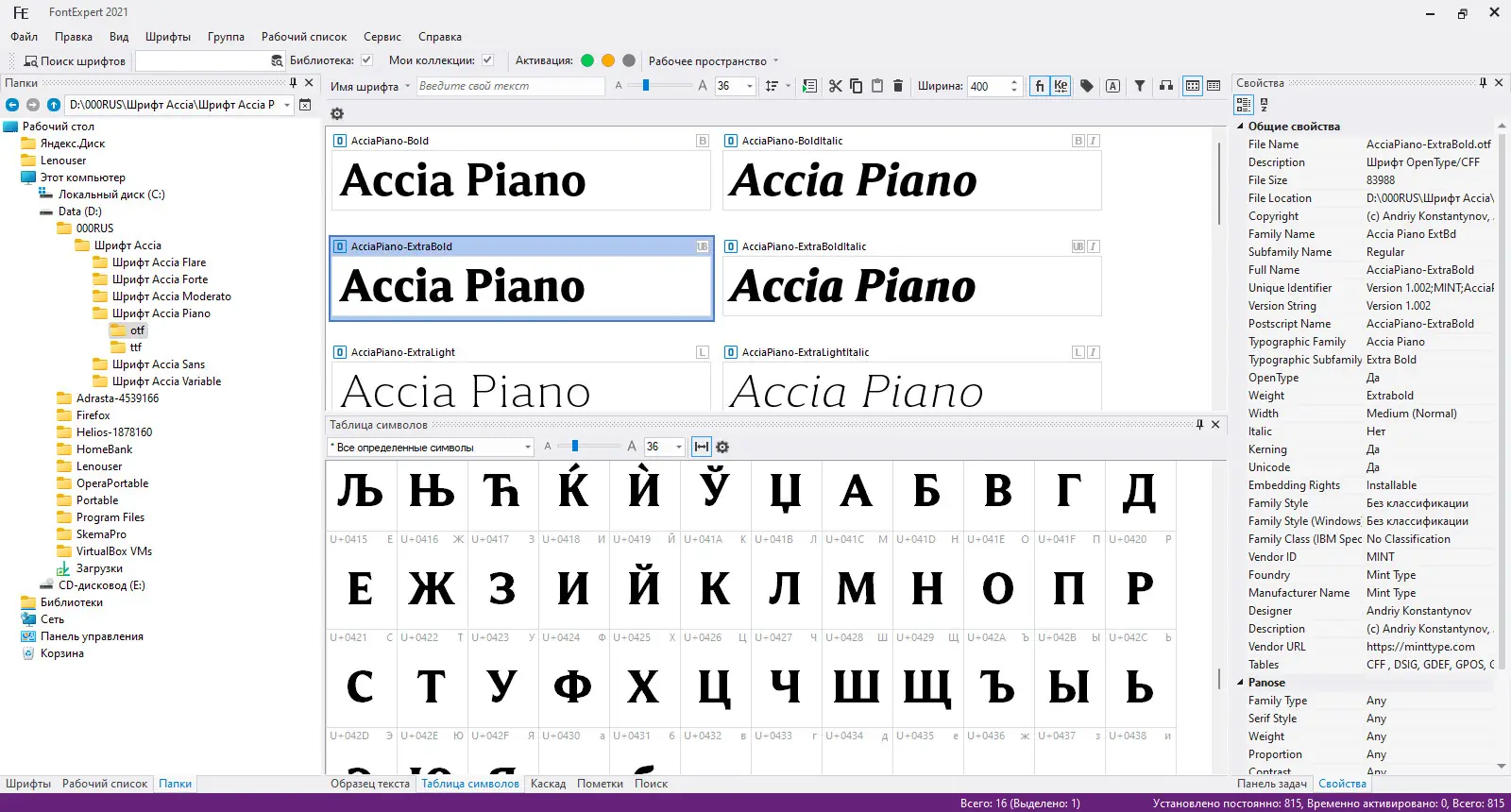The width and height of the screenshot is (1511, 812).
Task: Open the Имя шрифта dropdown
Action: coord(370,86)
